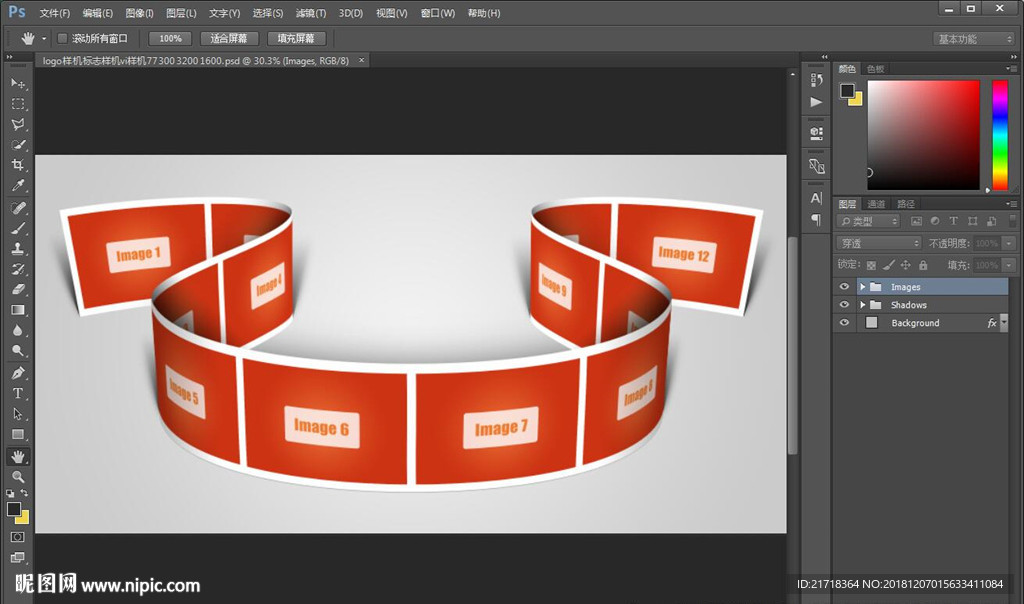Open the 滤镜(T) menu
The image size is (1024, 604).
coord(311,13)
